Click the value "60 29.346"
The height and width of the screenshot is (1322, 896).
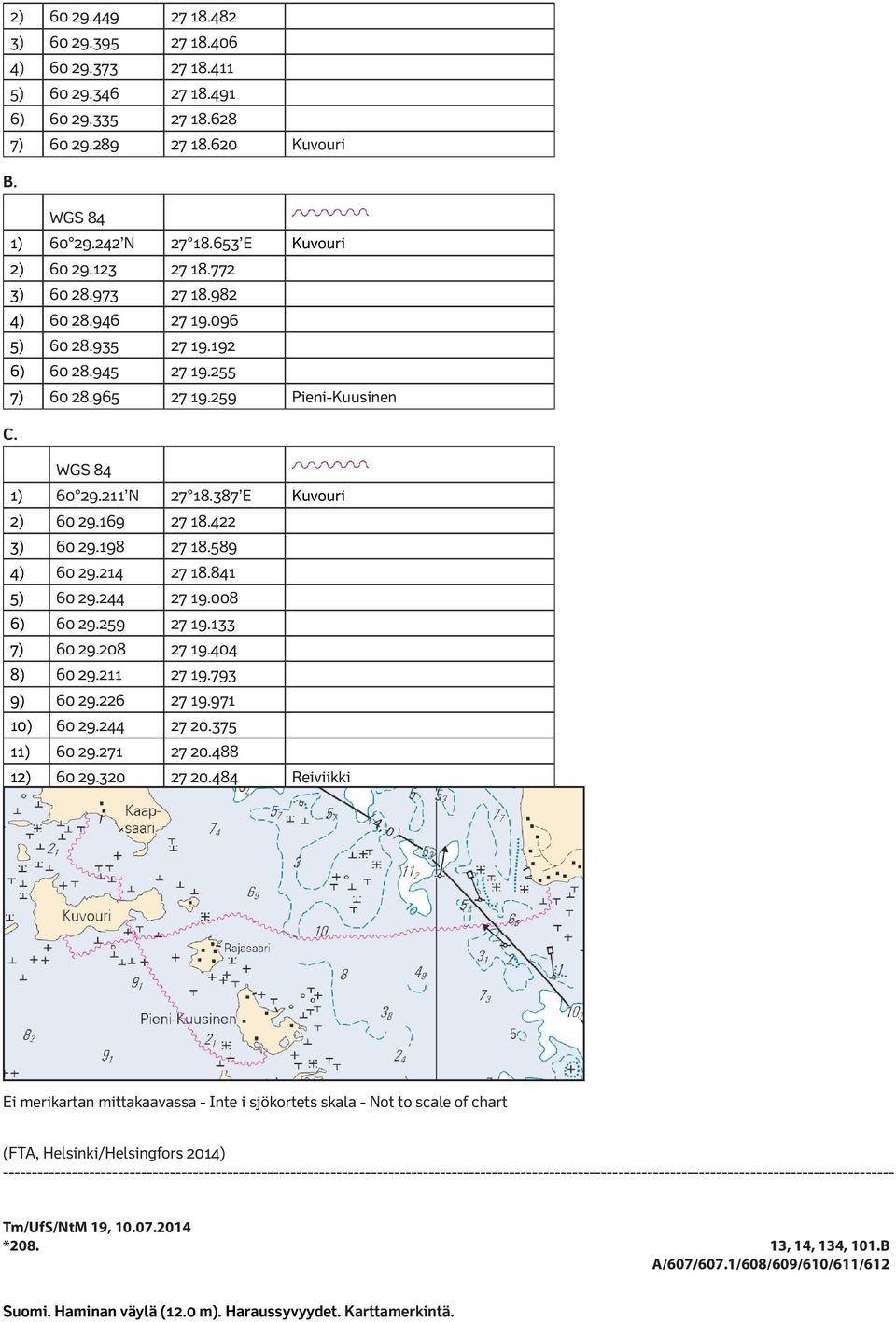(84, 93)
